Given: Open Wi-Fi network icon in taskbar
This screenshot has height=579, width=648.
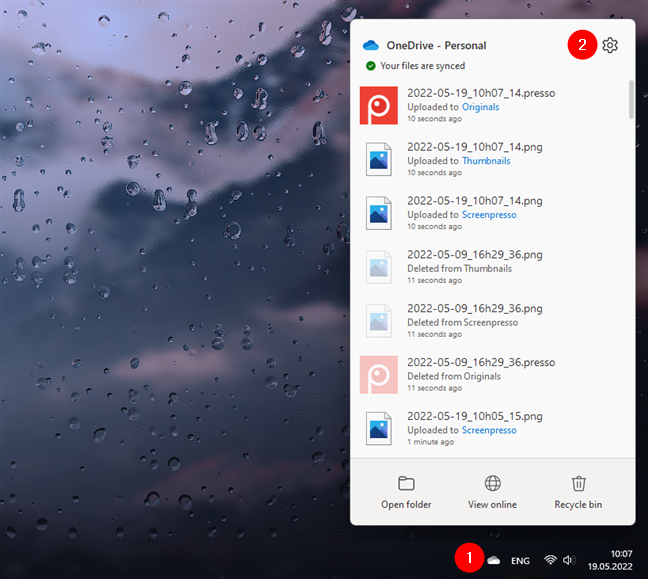Looking at the screenshot, I should click(550, 560).
